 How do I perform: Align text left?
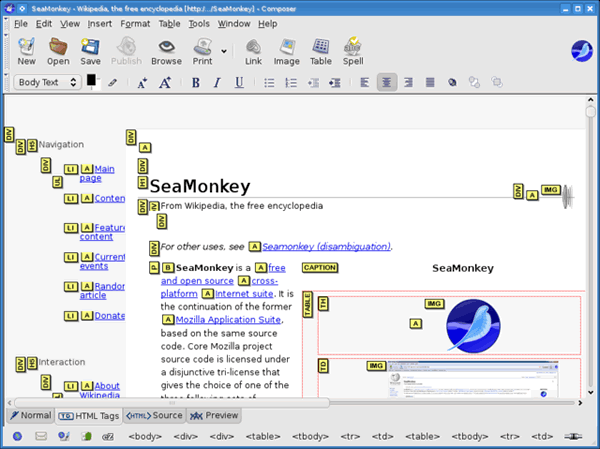pyautogui.click(x=365, y=82)
